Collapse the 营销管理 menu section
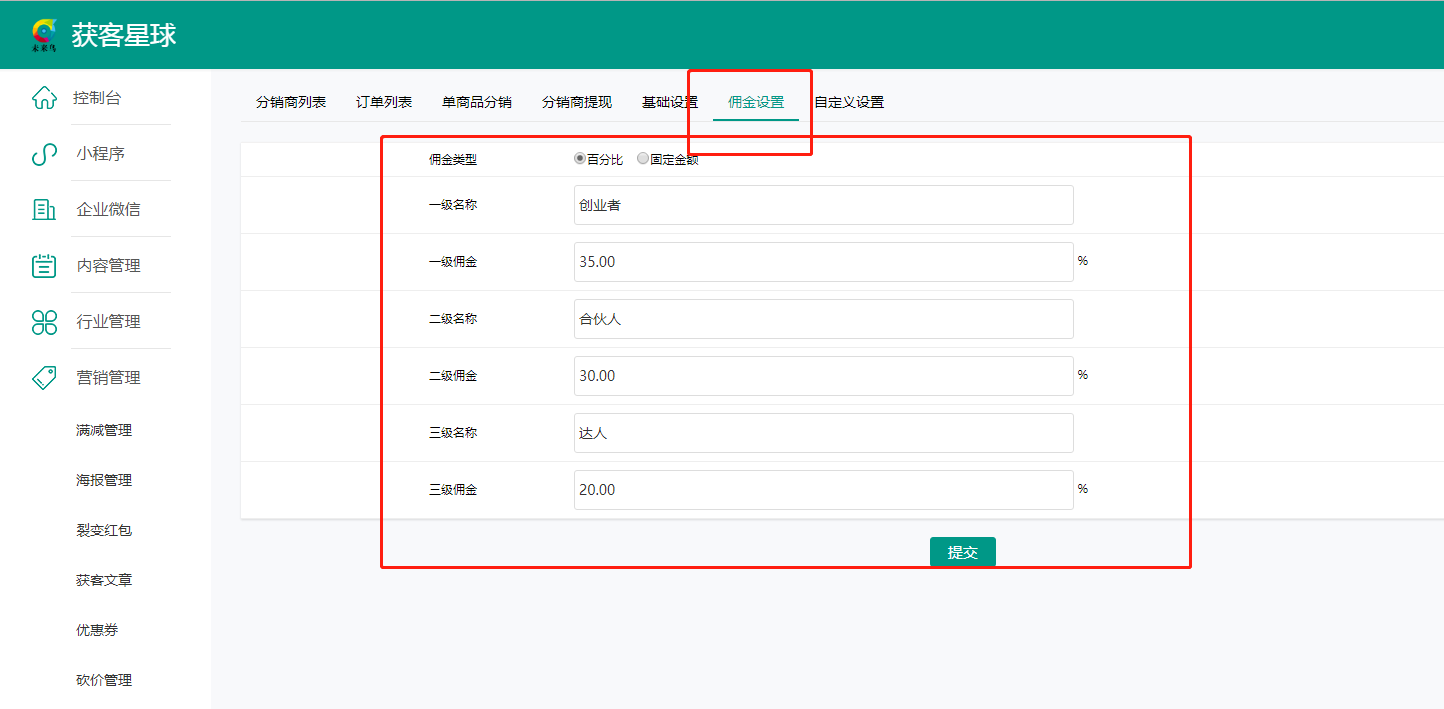 pyautogui.click(x=108, y=378)
